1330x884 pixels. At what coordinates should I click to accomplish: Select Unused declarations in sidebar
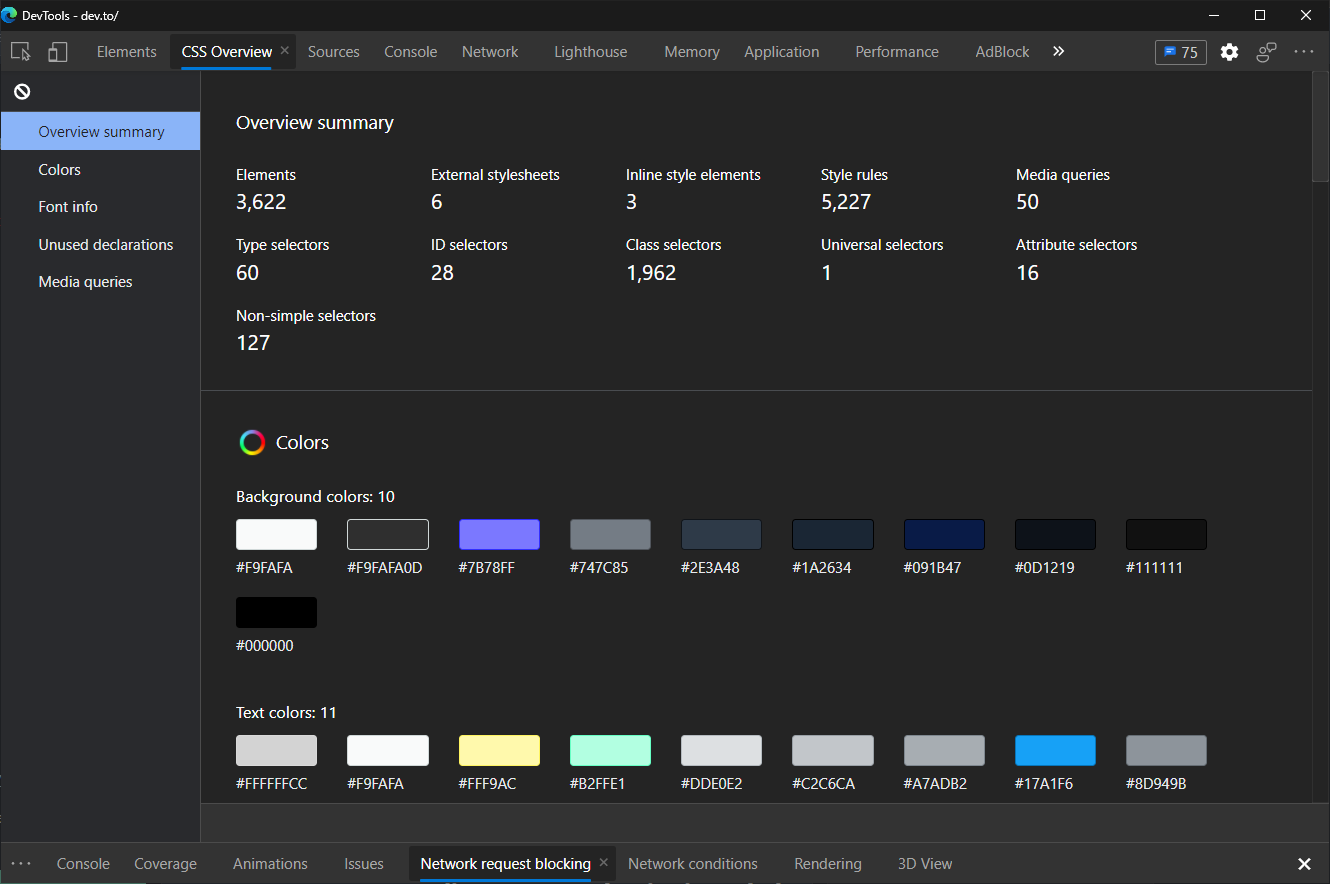pyautogui.click(x=101, y=244)
